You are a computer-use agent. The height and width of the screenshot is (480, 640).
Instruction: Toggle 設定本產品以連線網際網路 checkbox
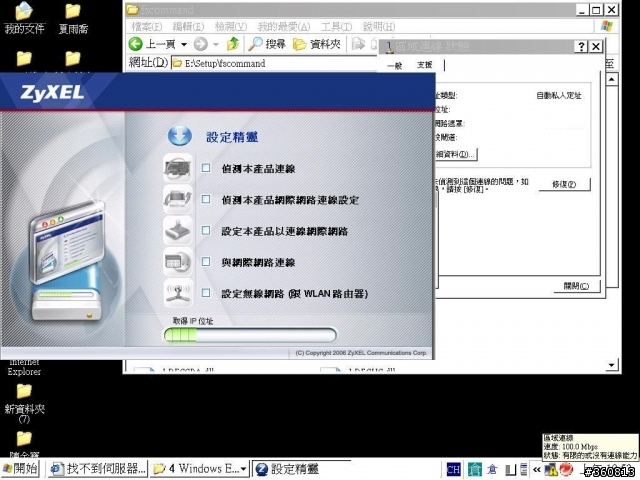coord(206,231)
